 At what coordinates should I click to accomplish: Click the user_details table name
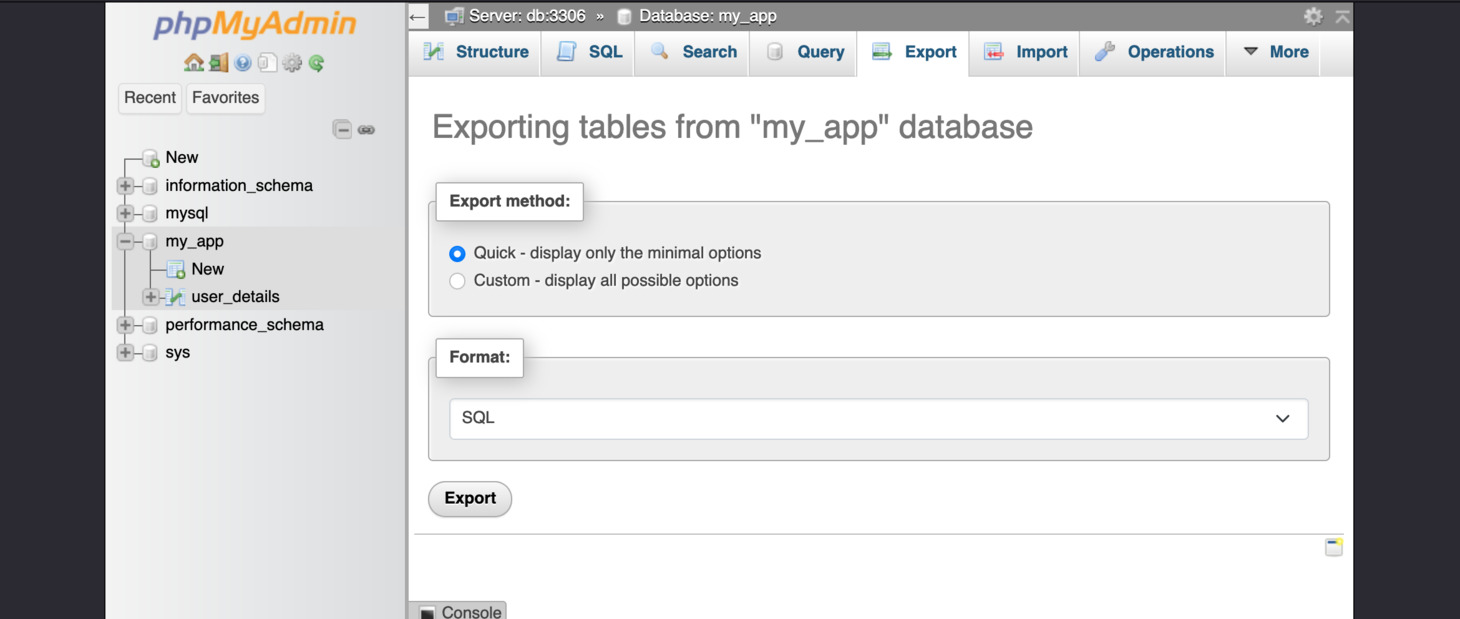pyautogui.click(x=235, y=297)
